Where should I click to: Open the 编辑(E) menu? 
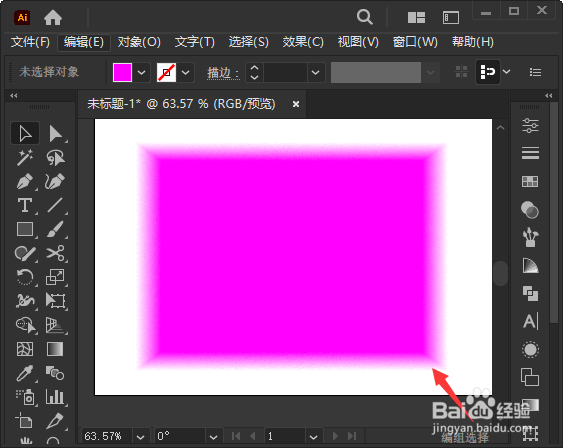click(84, 42)
